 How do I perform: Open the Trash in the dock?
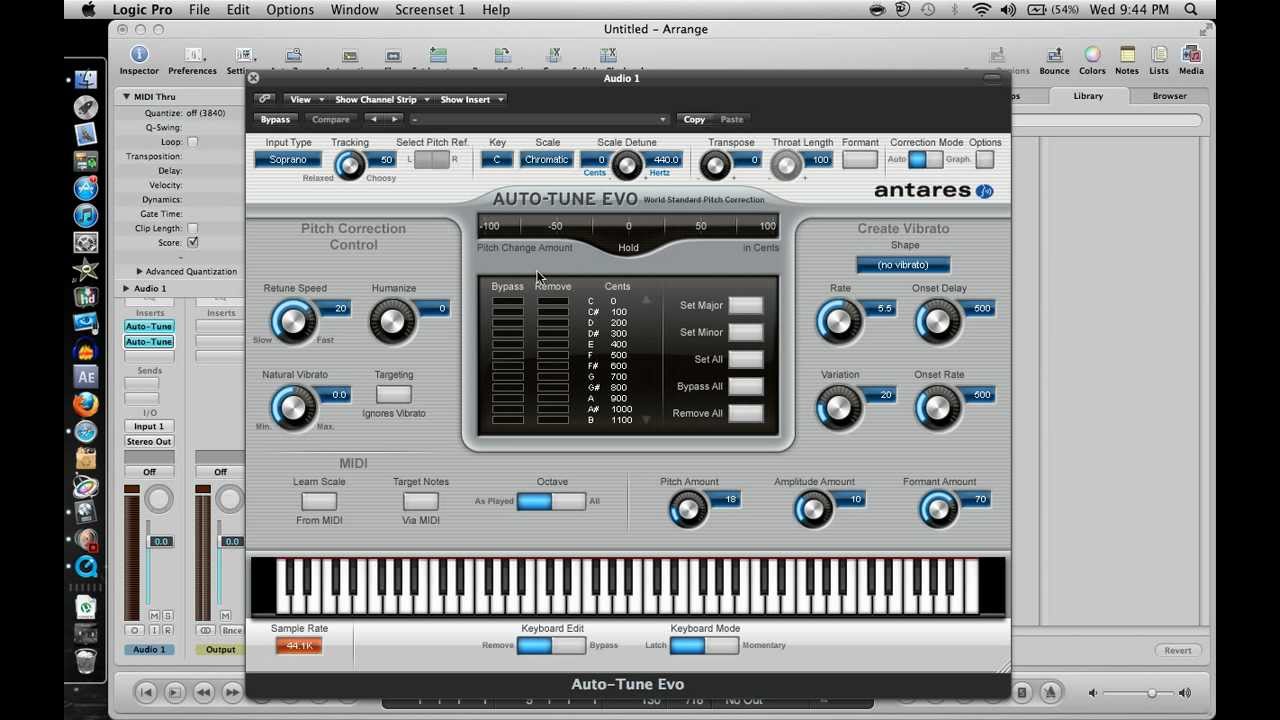coord(86,661)
